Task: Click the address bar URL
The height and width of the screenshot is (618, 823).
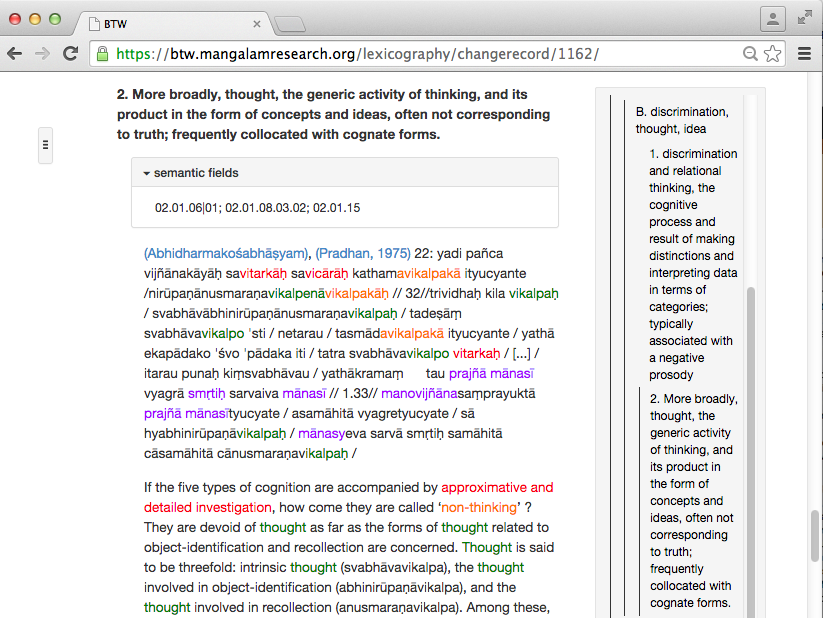Action: 357,54
